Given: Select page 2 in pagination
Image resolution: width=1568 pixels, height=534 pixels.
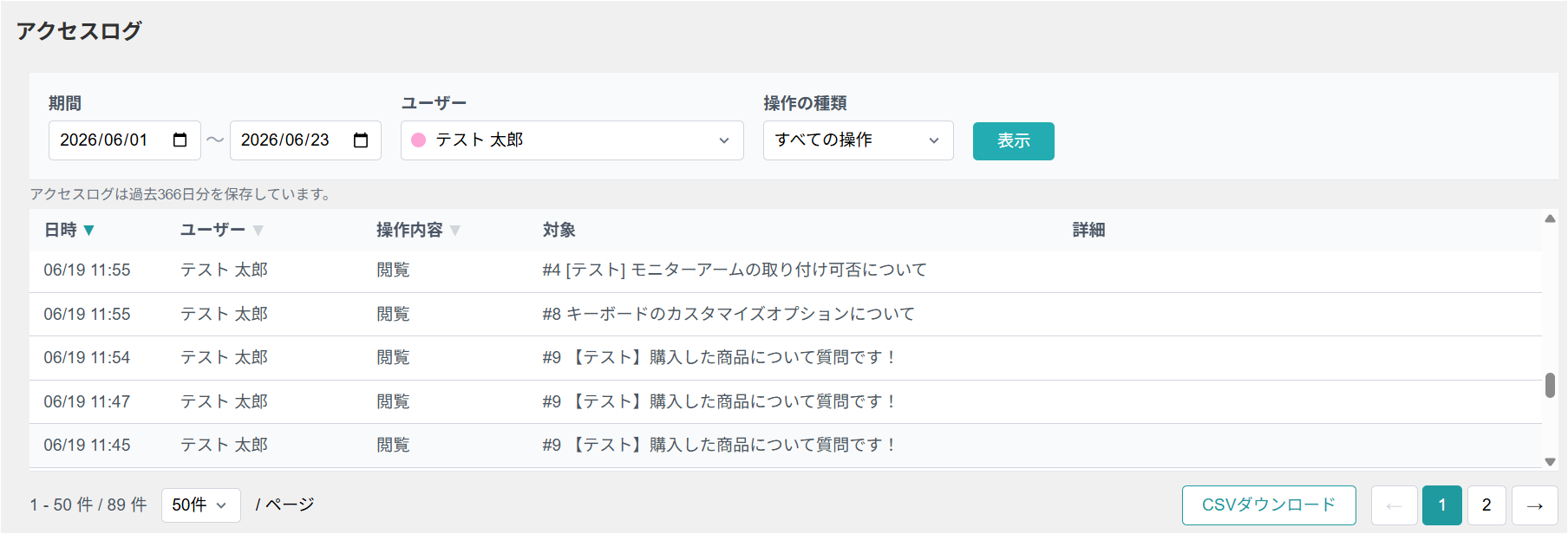Looking at the screenshot, I should 1486,505.
